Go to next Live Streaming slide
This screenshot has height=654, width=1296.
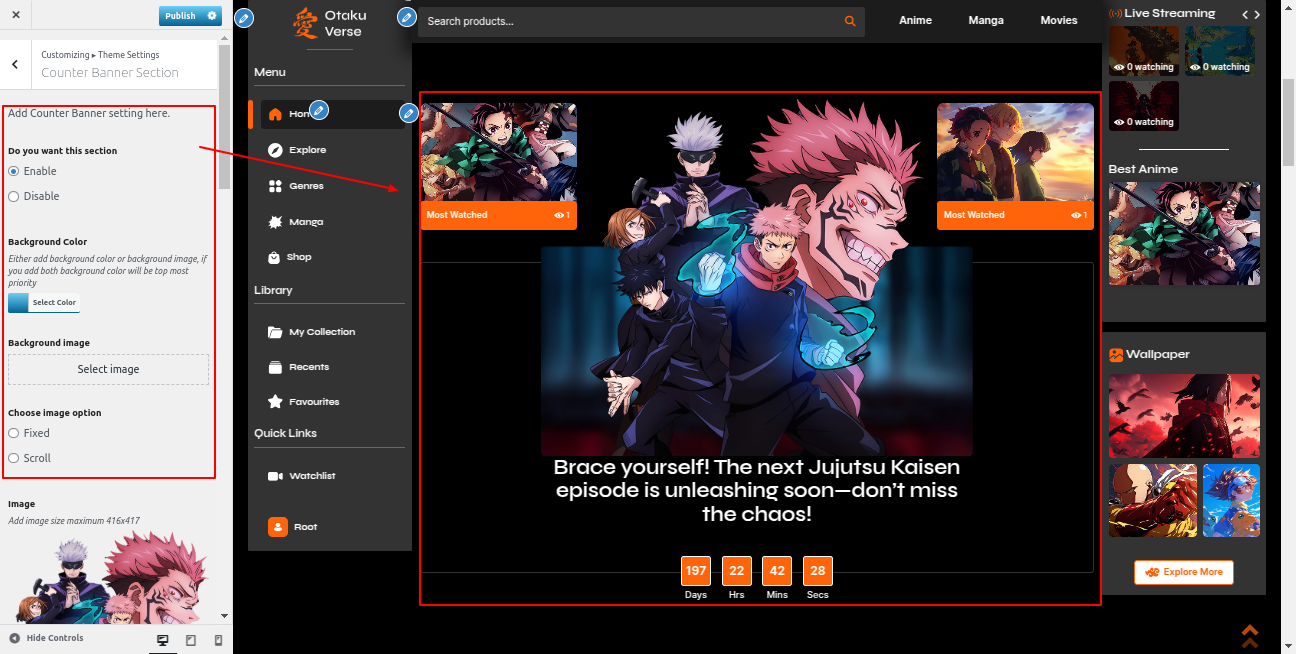pyautogui.click(x=1257, y=14)
